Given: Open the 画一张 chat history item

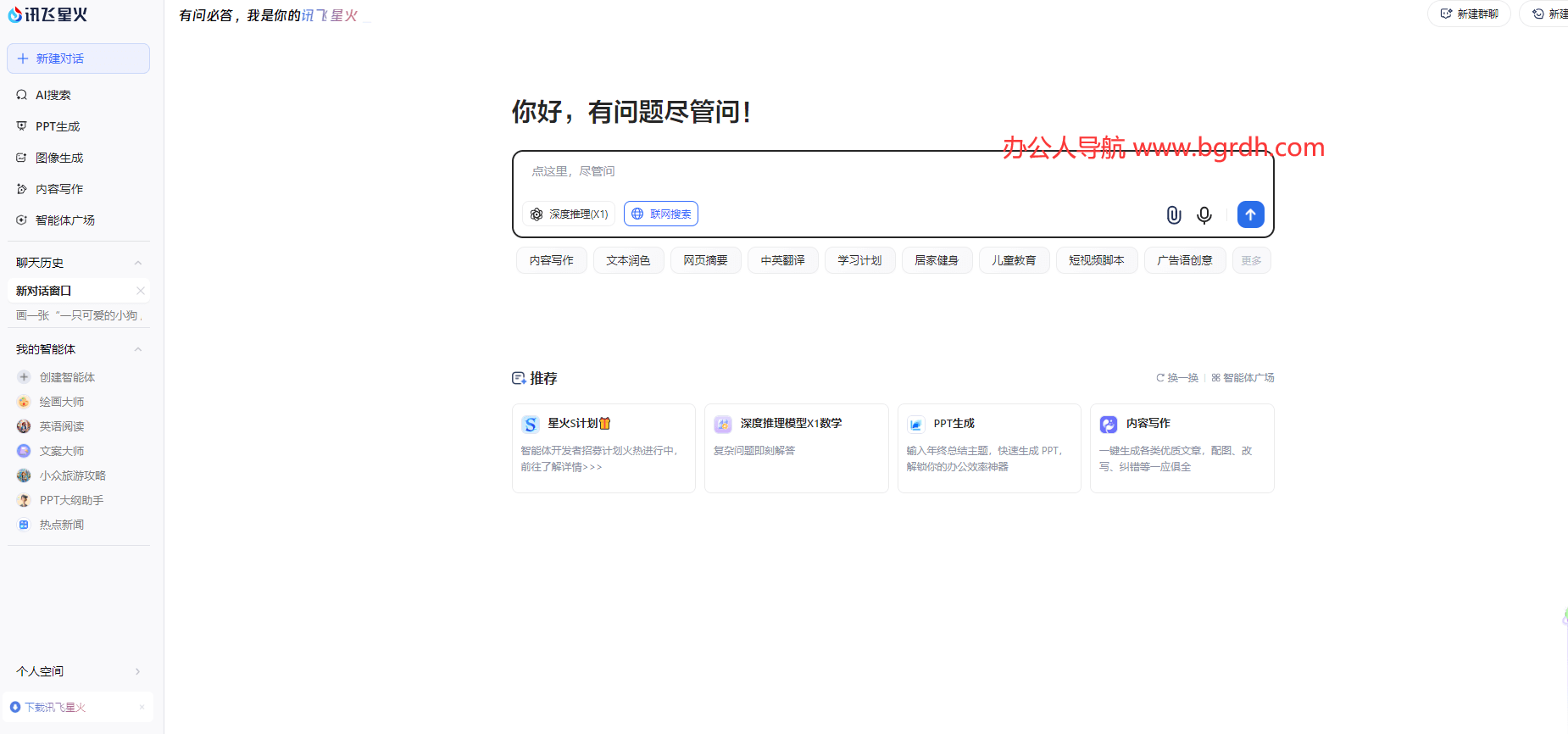Looking at the screenshot, I should (x=78, y=315).
